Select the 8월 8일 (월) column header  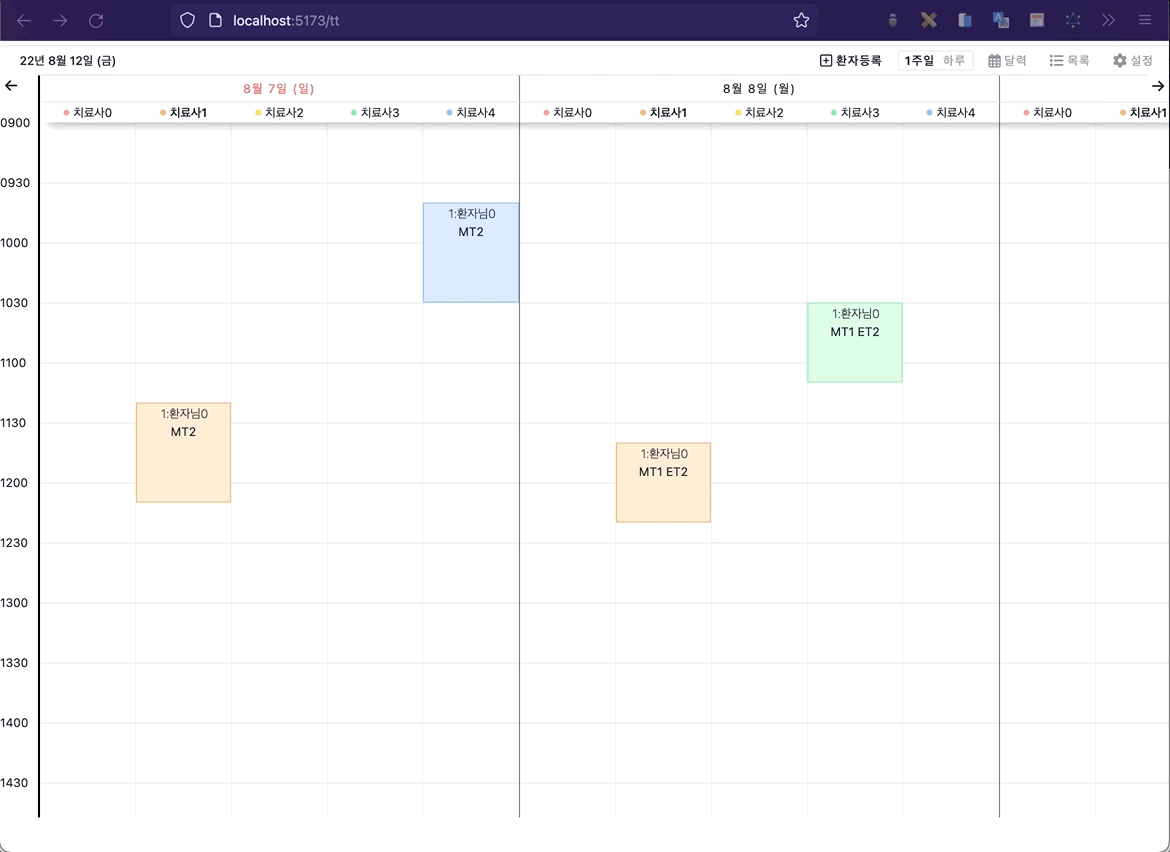tap(758, 88)
